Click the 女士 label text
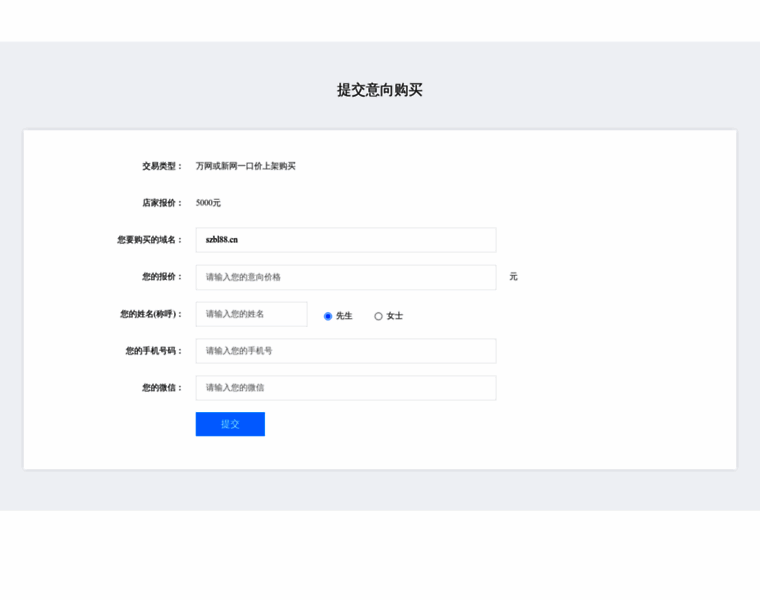 coord(395,316)
